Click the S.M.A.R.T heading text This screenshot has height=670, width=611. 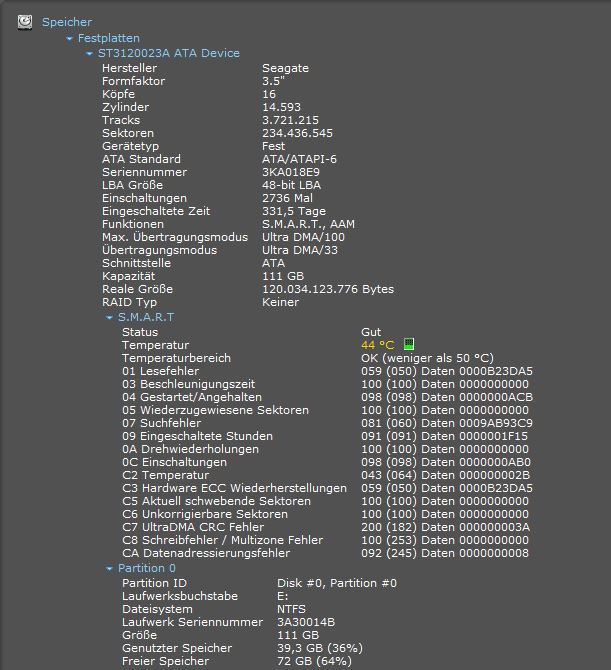[146, 317]
